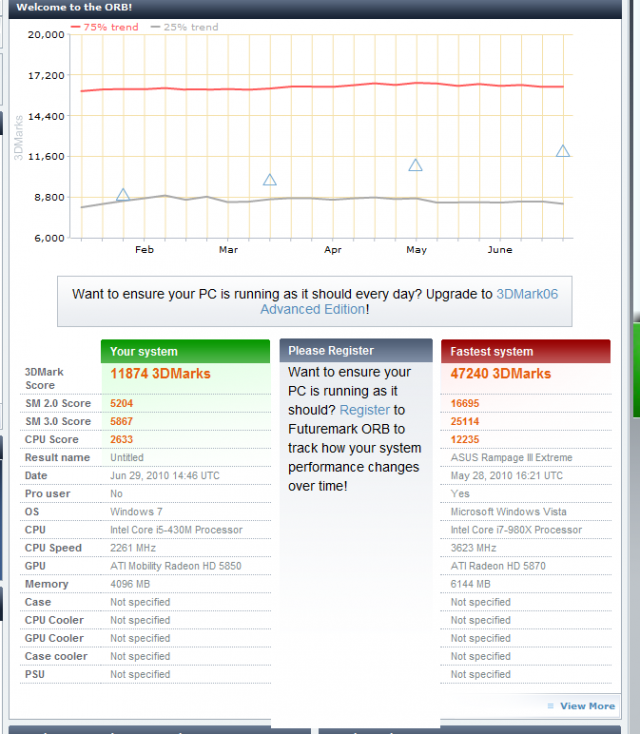Viewport: 640px width, 735px height.
Task: Click the date May 28, 2010 16:21 UTC
Action: (507, 476)
